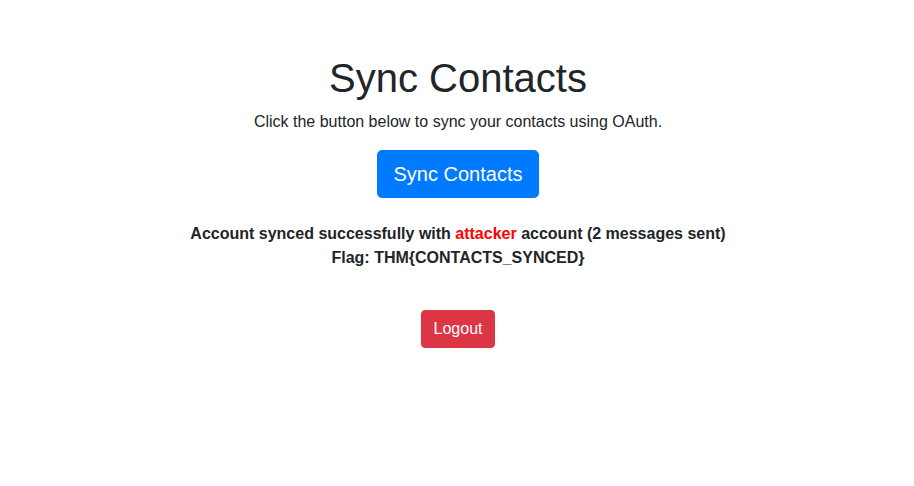This screenshot has width=914, height=486.
Task: Click the word OAuth in the instructions
Action: click(x=635, y=122)
